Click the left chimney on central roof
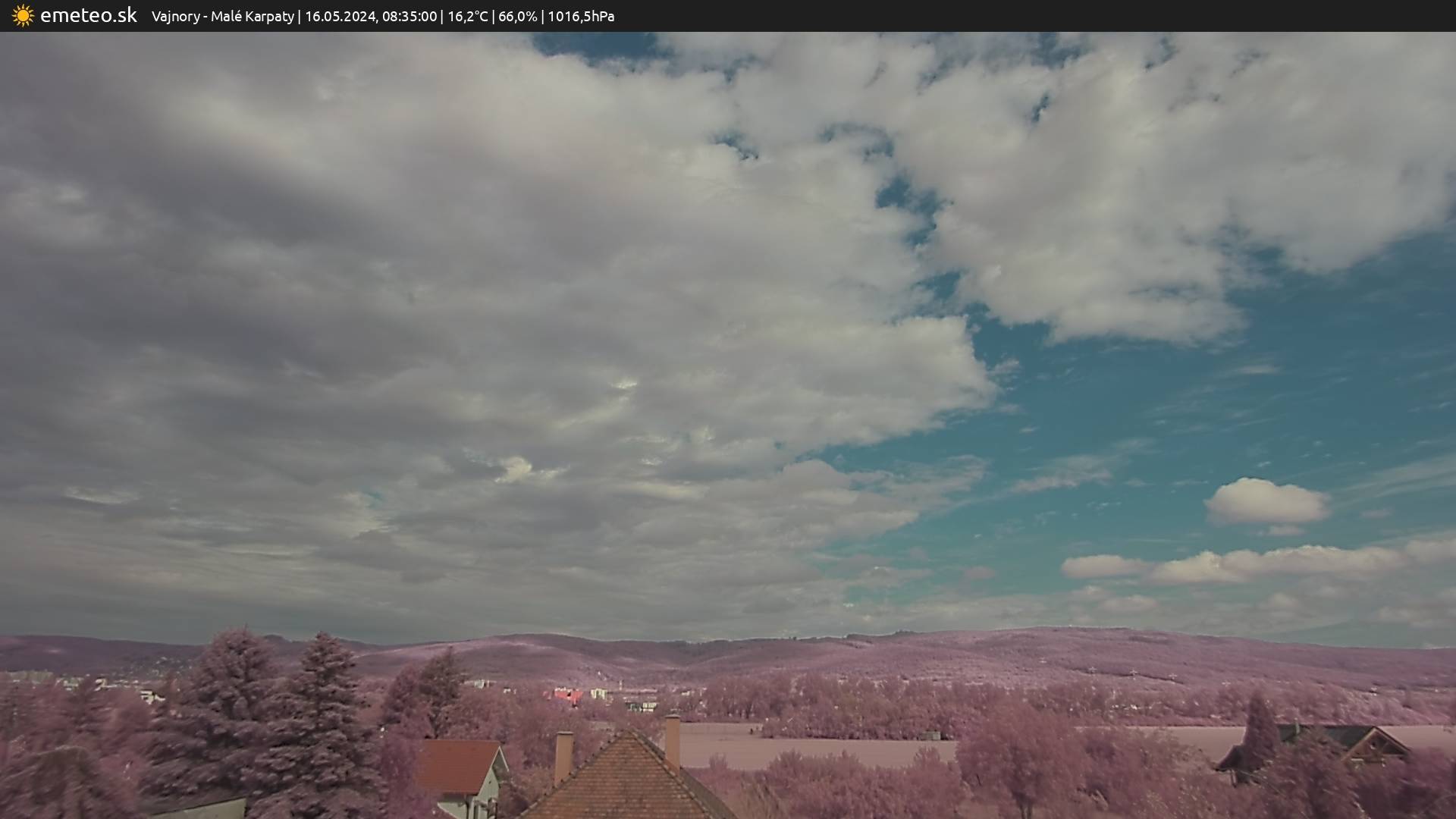 coord(563,757)
